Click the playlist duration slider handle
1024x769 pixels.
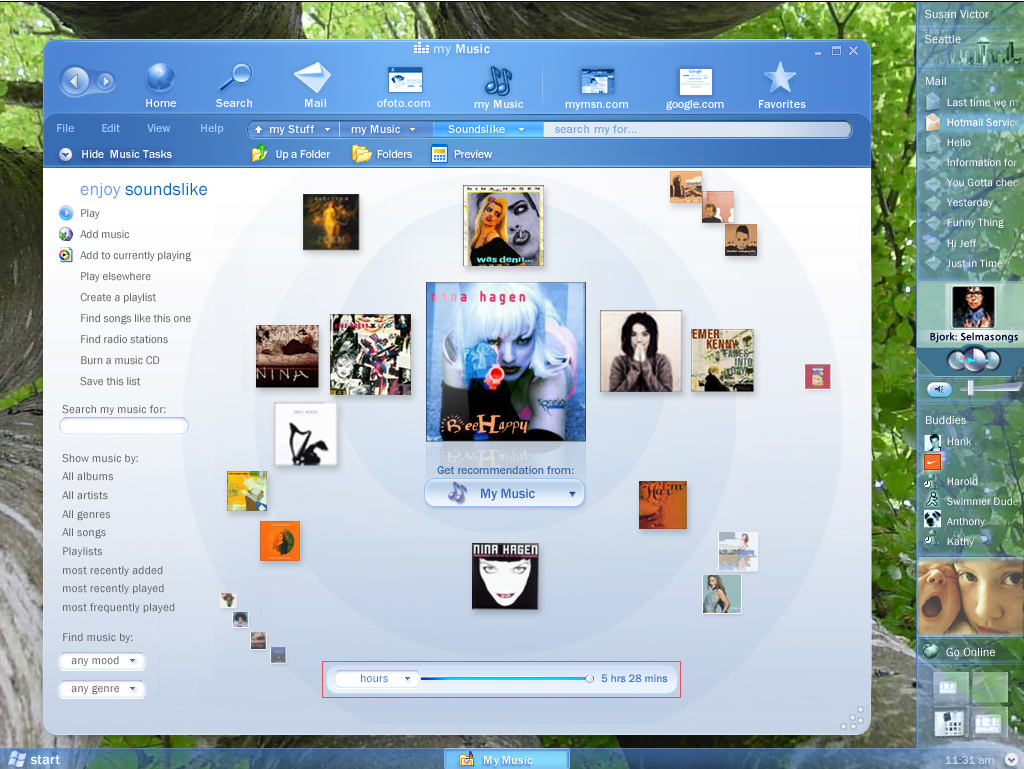[589, 679]
